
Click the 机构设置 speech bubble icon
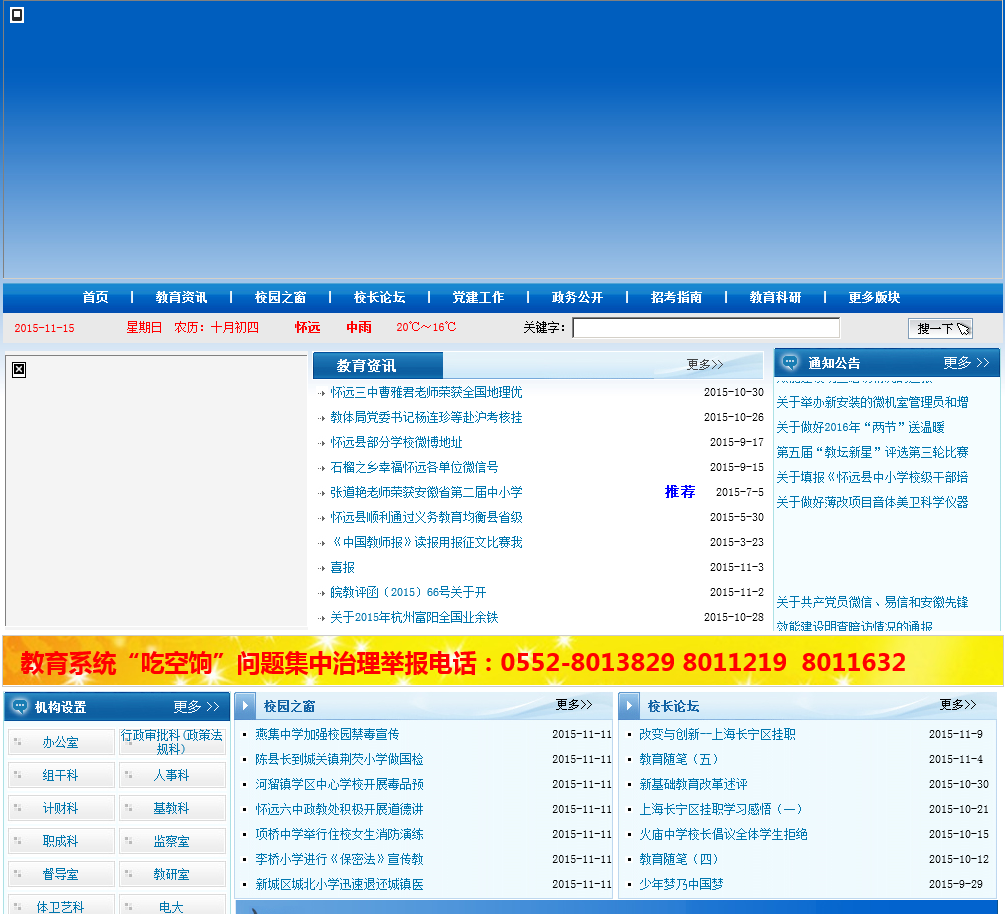click(x=20, y=706)
